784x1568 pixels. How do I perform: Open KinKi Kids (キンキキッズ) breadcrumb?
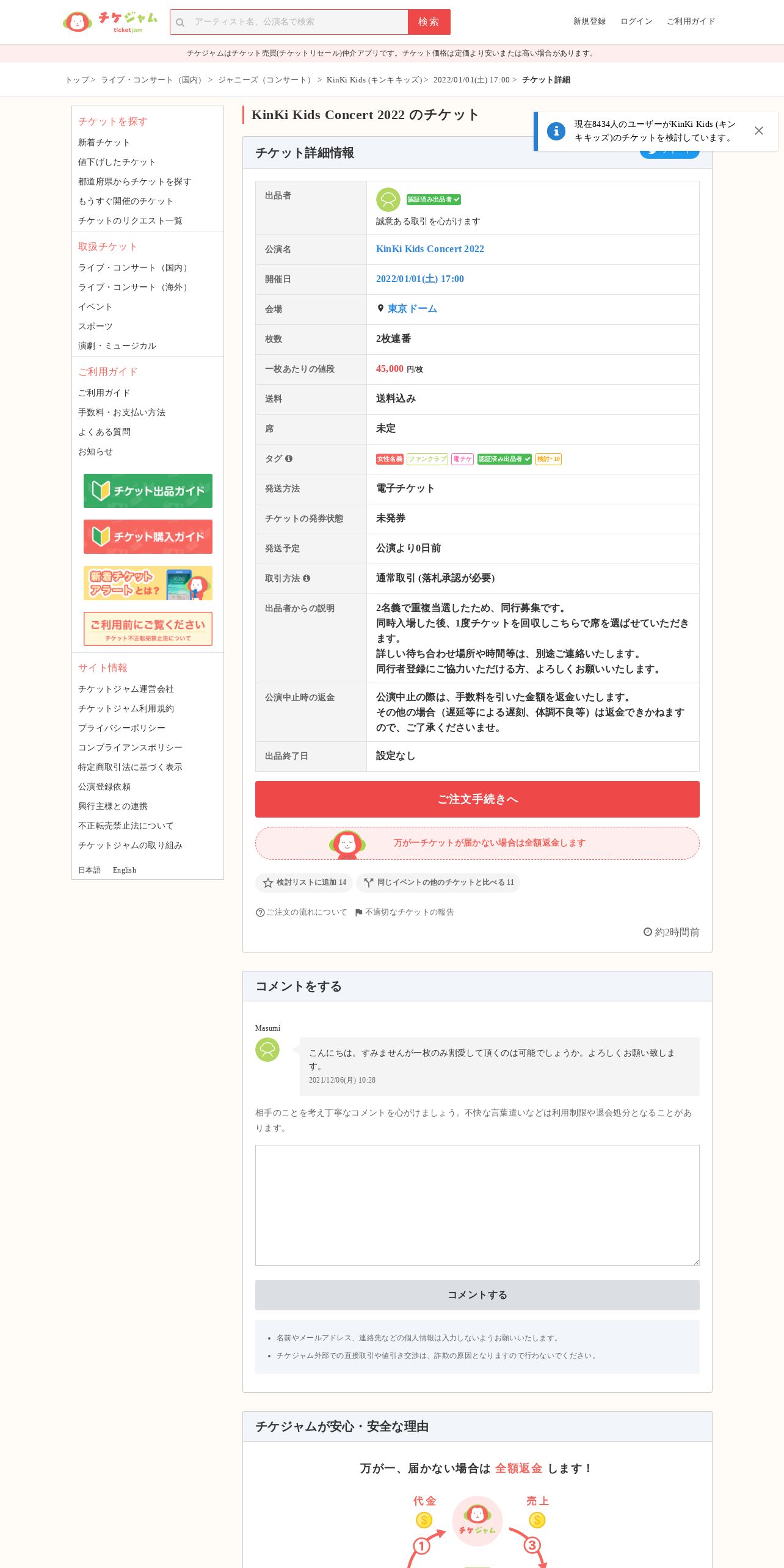pyautogui.click(x=374, y=80)
